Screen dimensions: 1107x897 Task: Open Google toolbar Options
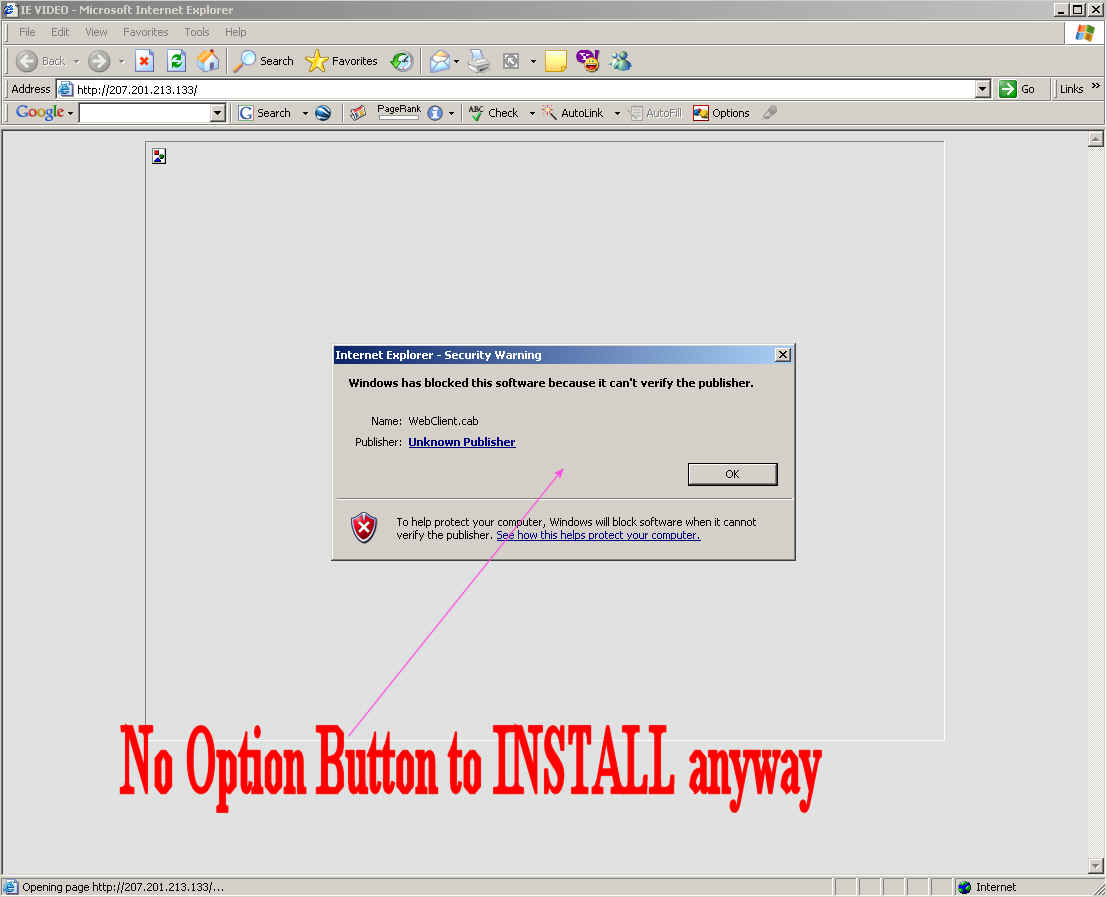click(x=721, y=113)
